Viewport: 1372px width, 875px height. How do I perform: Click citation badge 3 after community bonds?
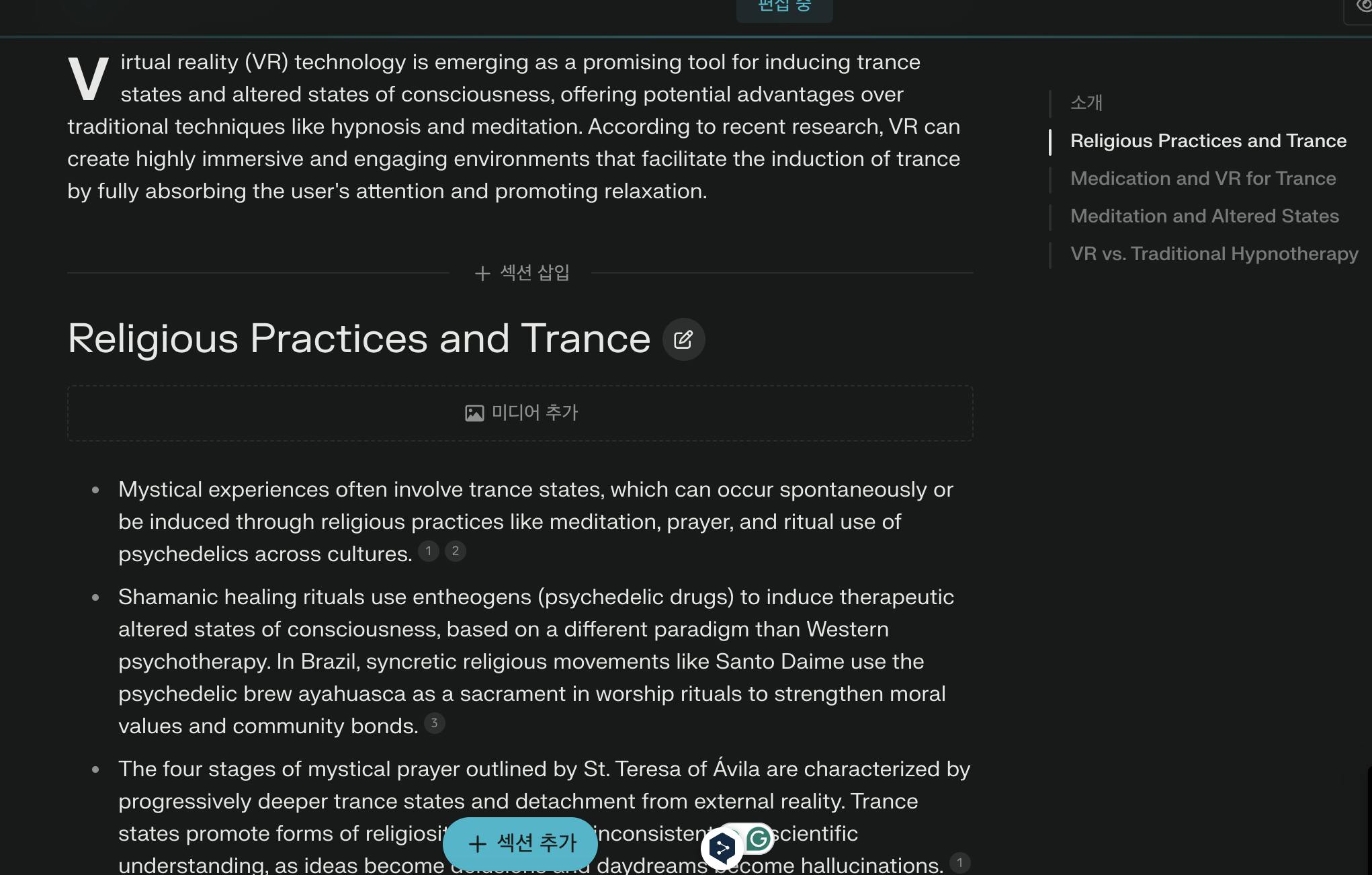[434, 724]
